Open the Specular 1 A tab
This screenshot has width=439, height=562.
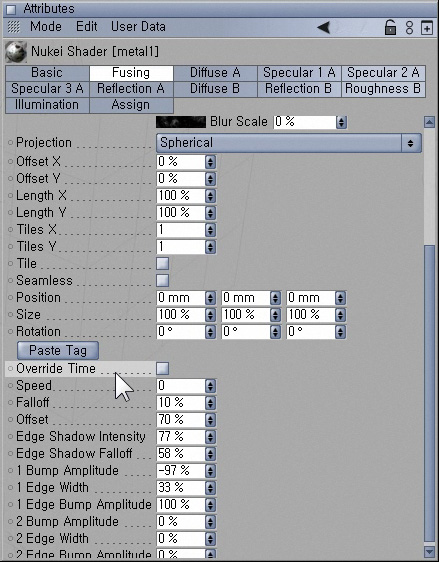point(299,73)
